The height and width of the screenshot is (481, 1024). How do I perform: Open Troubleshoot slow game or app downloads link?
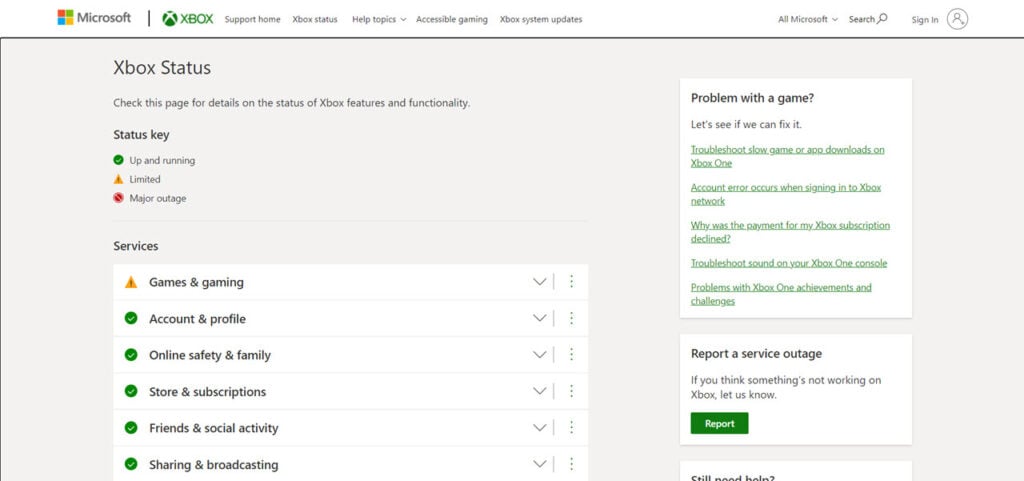(788, 156)
